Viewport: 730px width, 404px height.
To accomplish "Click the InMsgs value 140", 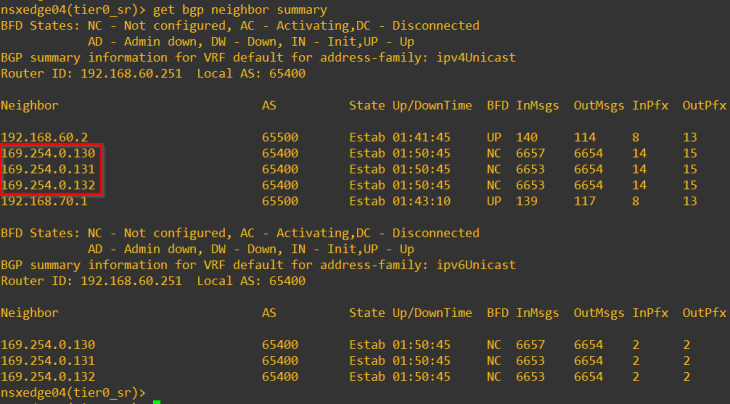I will tap(527, 137).
